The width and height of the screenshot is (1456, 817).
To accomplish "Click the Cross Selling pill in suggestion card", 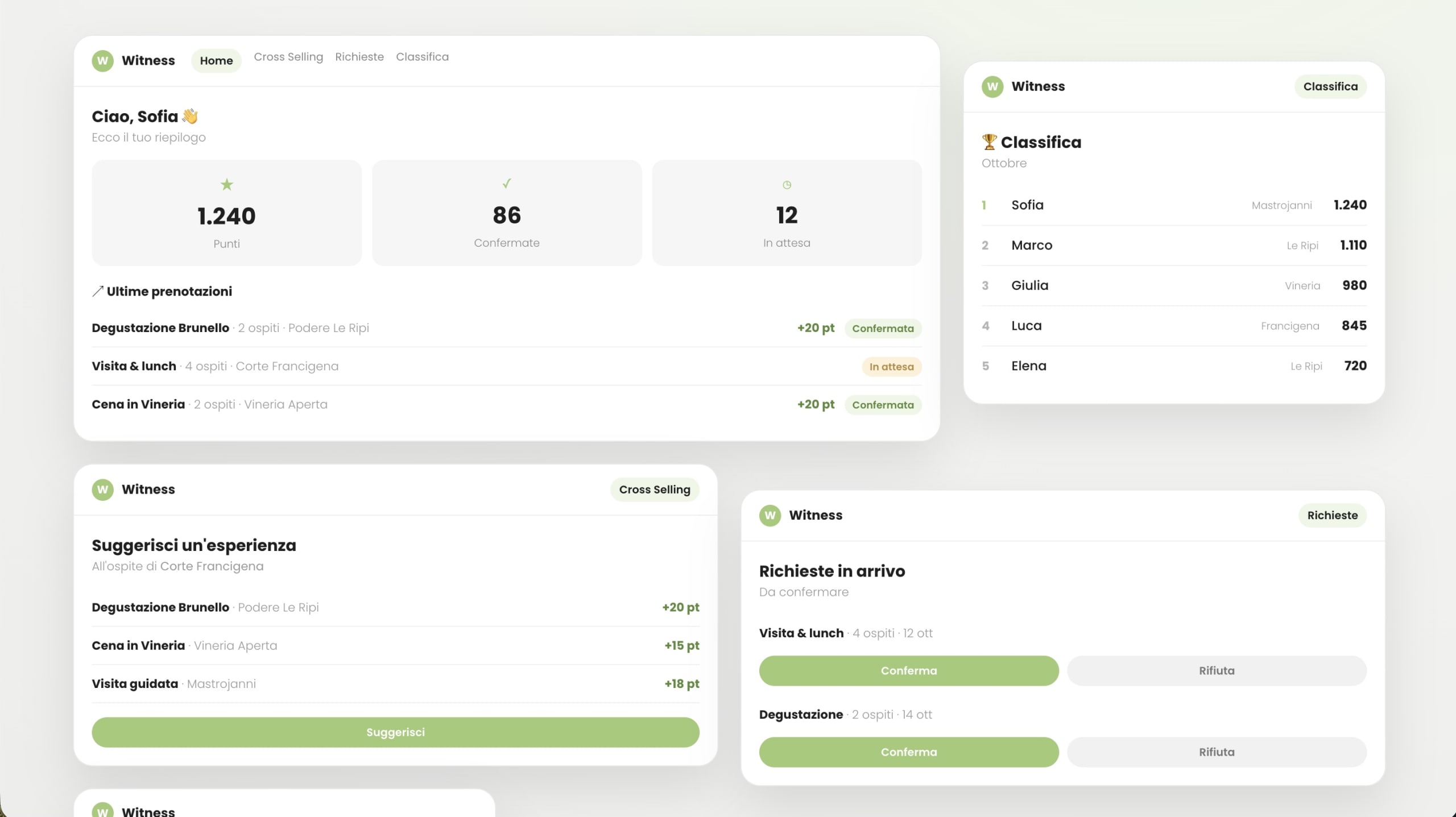I will click(x=655, y=490).
